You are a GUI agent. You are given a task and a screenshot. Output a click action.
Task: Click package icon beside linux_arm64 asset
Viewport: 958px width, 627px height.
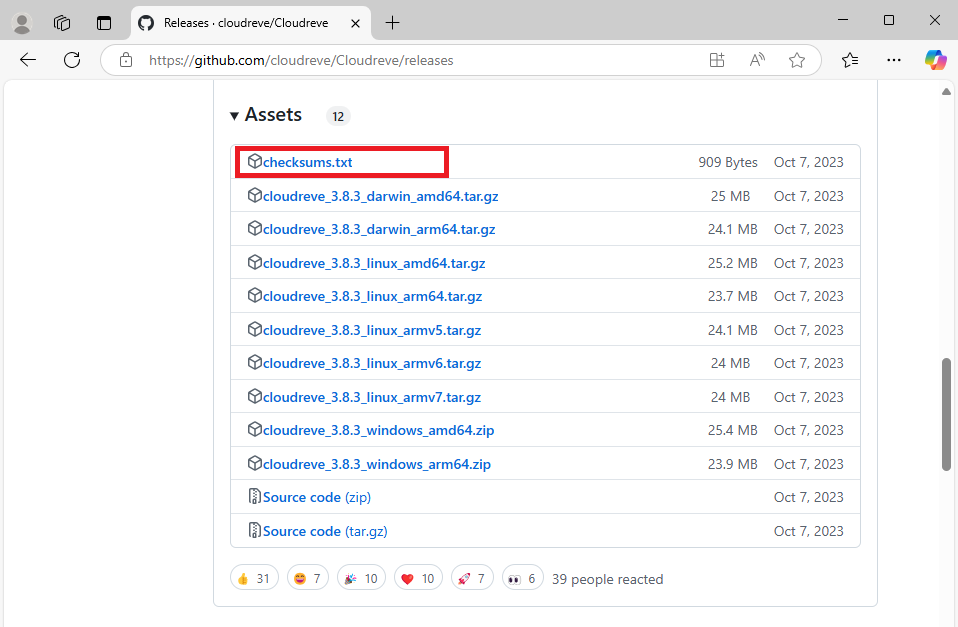(255, 295)
